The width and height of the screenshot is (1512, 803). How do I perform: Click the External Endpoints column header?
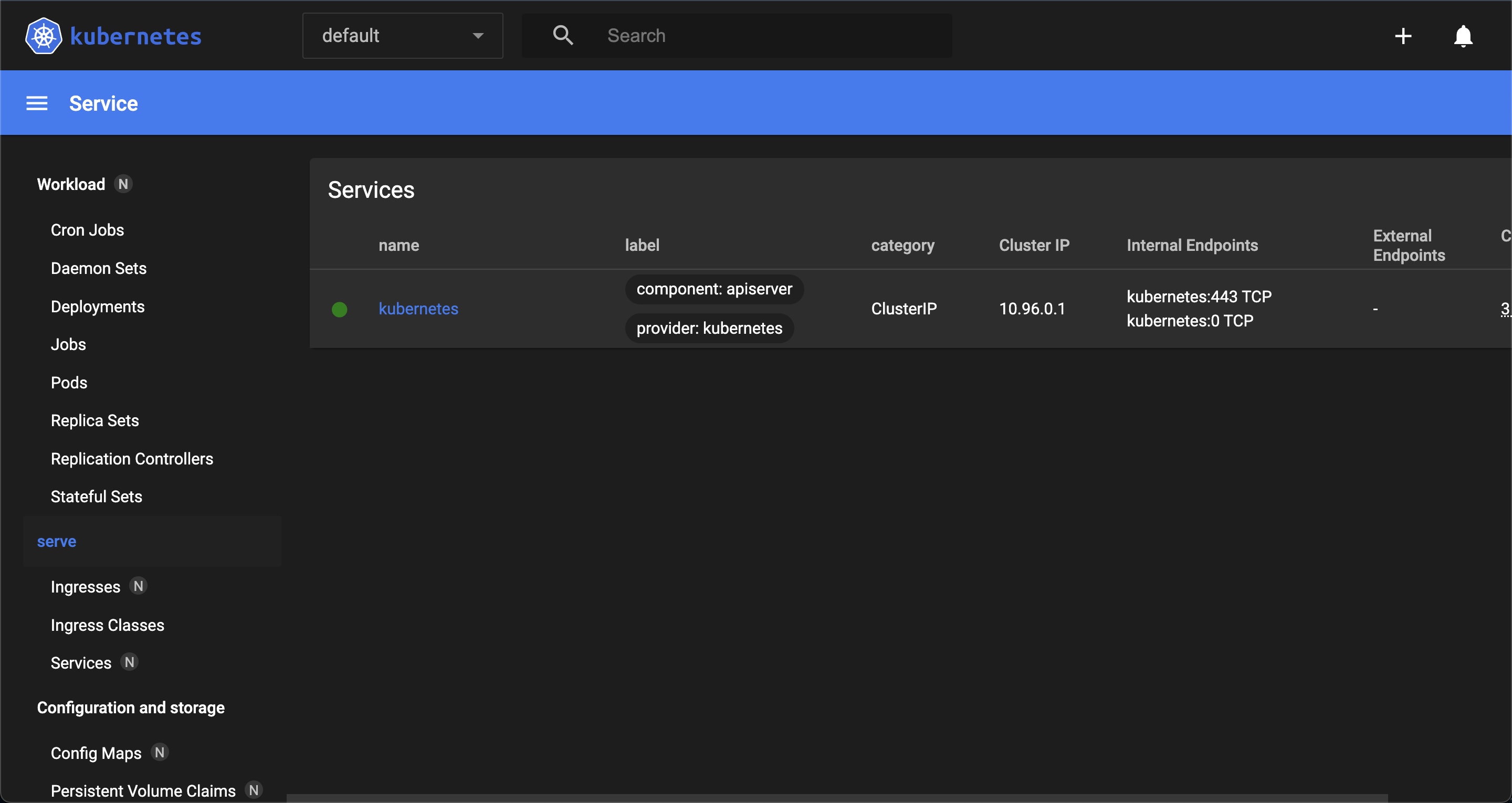pyautogui.click(x=1409, y=246)
